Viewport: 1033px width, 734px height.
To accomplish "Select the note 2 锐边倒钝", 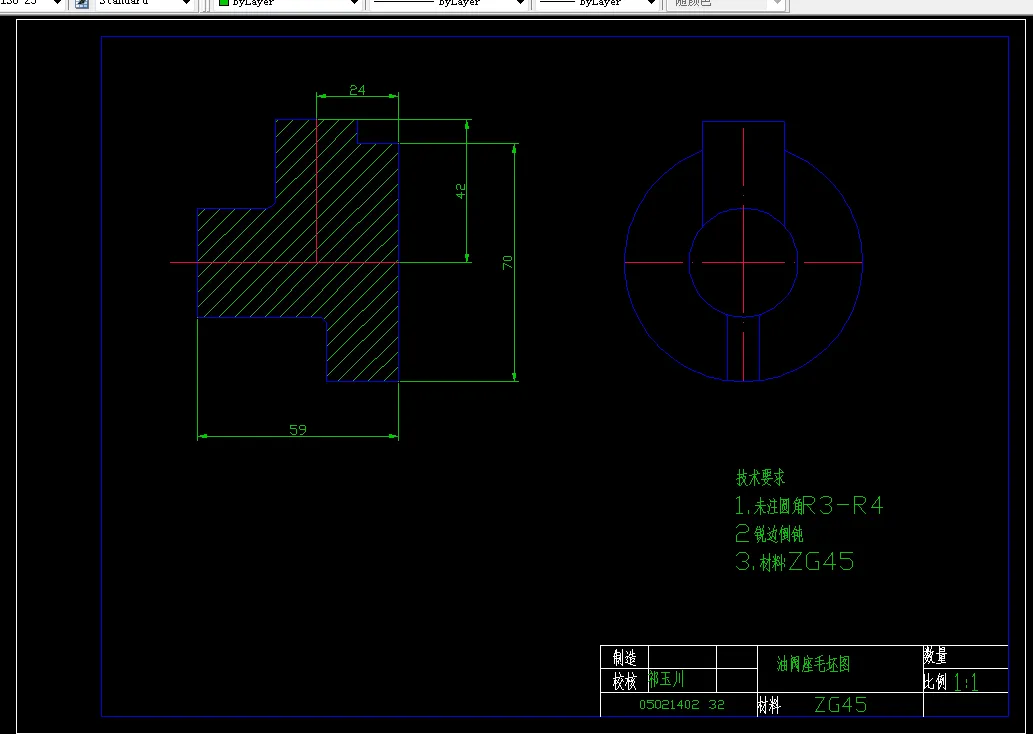I will pos(769,533).
